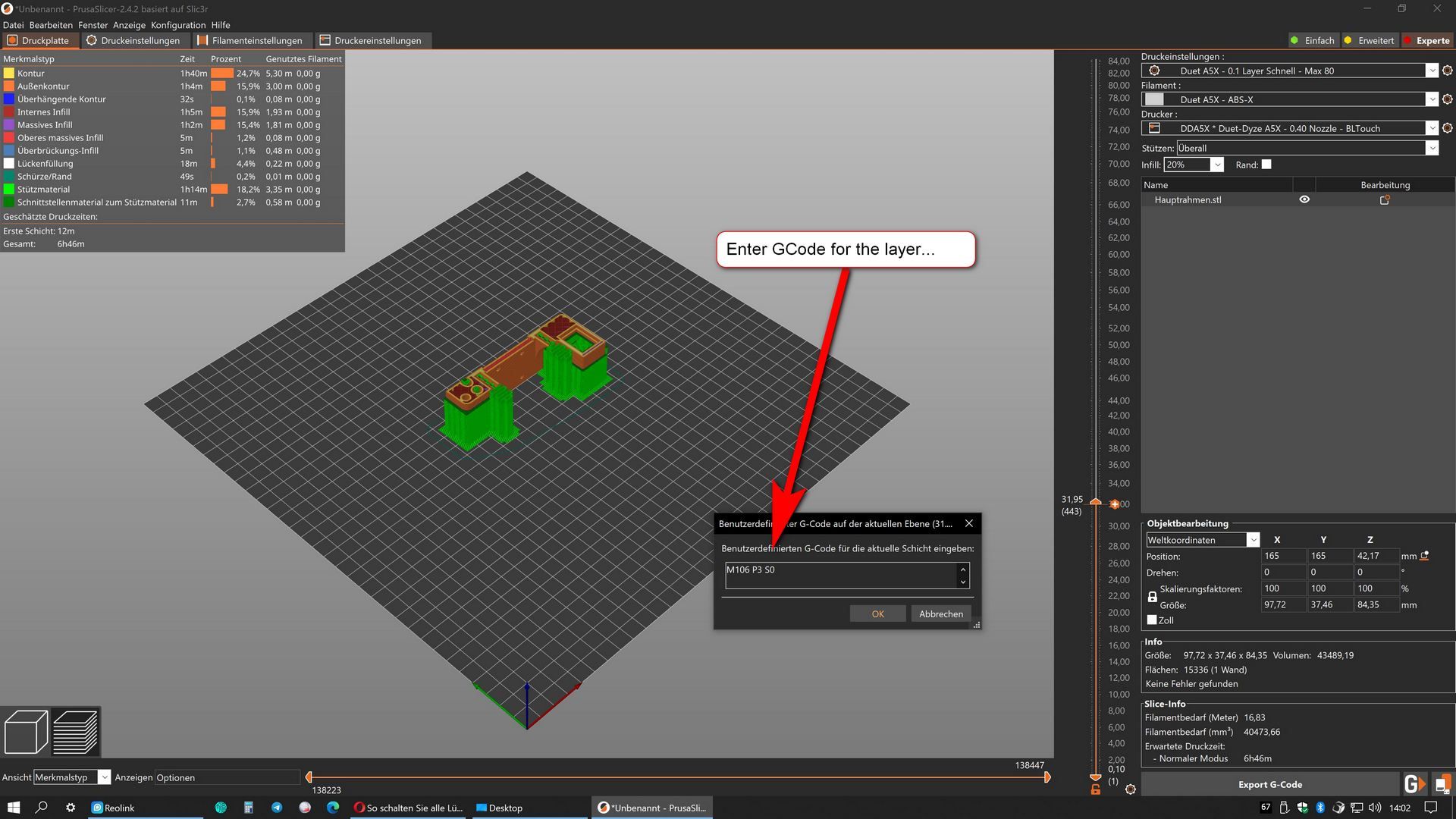The width and height of the screenshot is (1456, 819).
Task: Open Drucker preset dropdown
Action: pos(1432,128)
